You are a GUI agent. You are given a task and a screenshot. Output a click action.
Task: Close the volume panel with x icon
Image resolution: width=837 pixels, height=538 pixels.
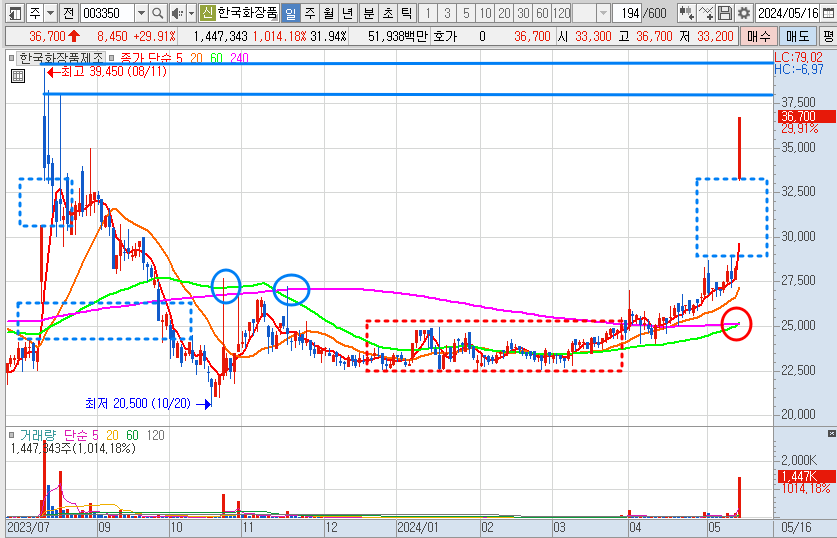[831, 433]
